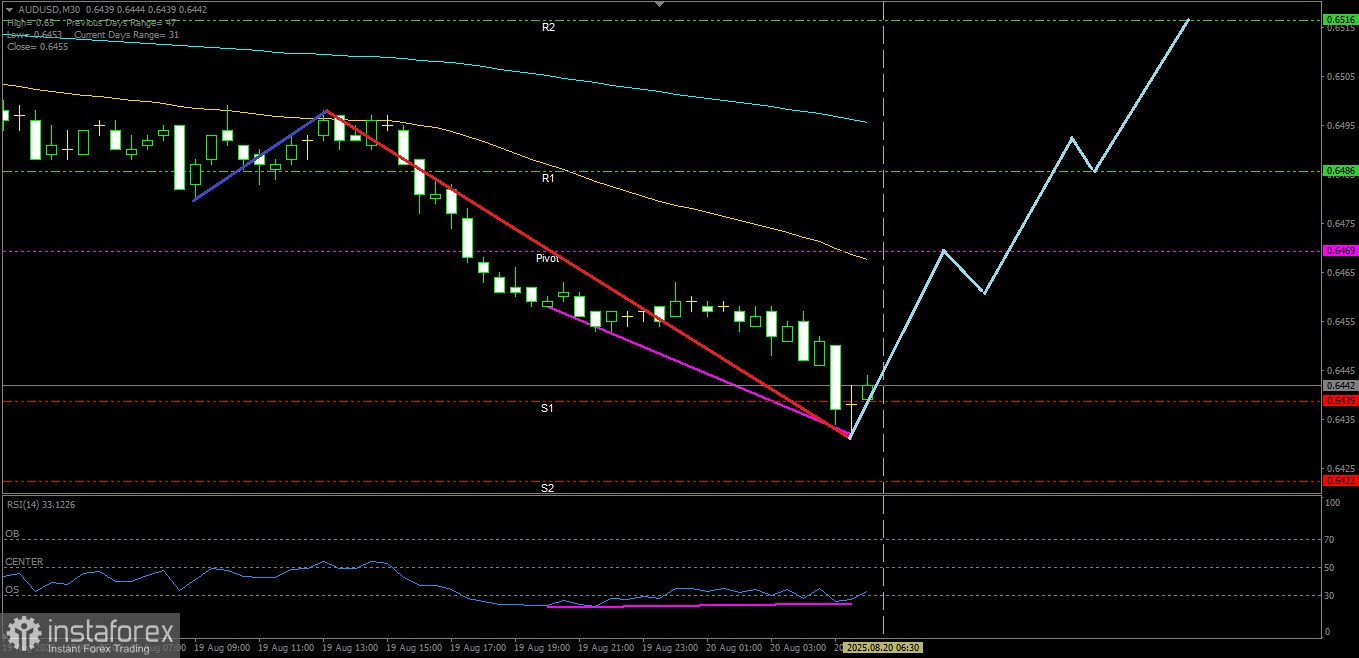The width and height of the screenshot is (1359, 658).
Task: Click the R1 level text
Action: coord(548,179)
